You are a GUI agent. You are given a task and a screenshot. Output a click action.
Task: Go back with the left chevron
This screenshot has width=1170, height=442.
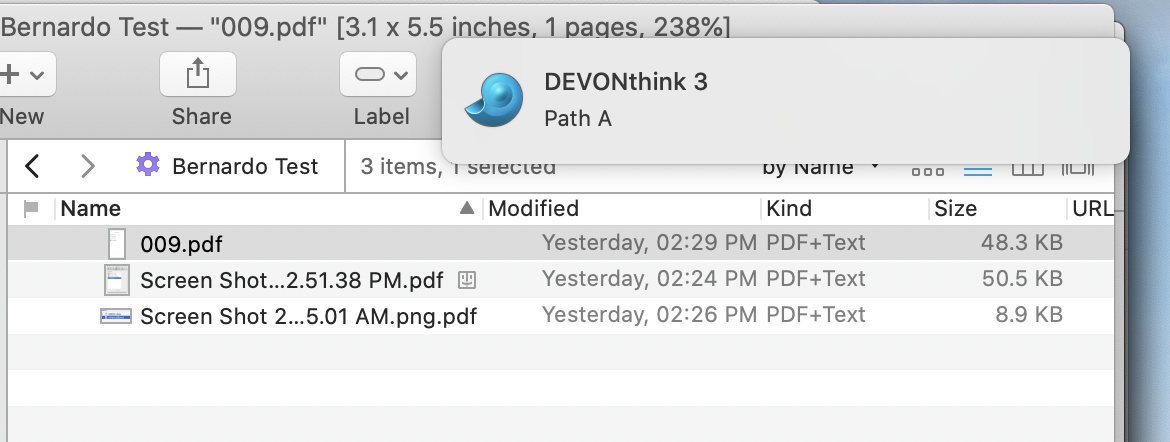[x=32, y=166]
